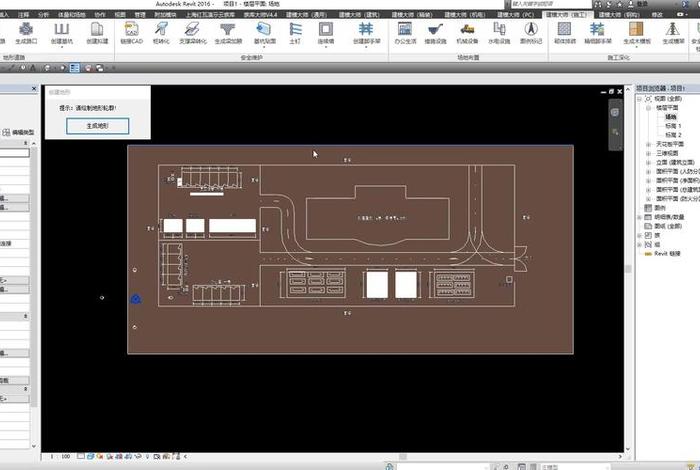Click the switch windows icon in quick access toolbar
The height and width of the screenshot is (470, 700).
pyautogui.click(x=100, y=68)
